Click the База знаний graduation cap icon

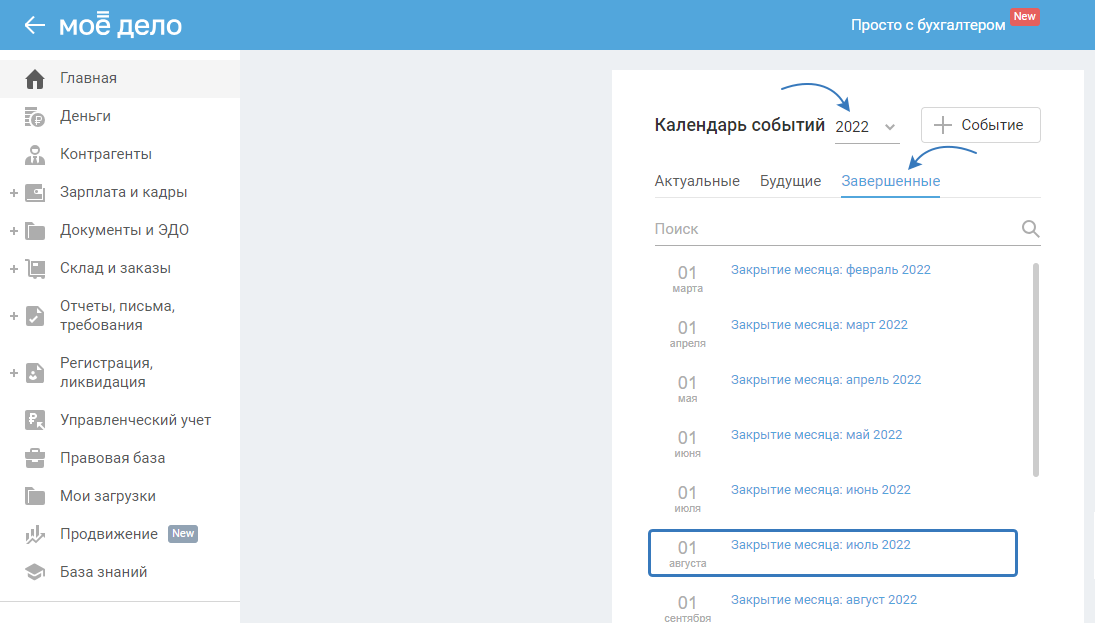35,572
